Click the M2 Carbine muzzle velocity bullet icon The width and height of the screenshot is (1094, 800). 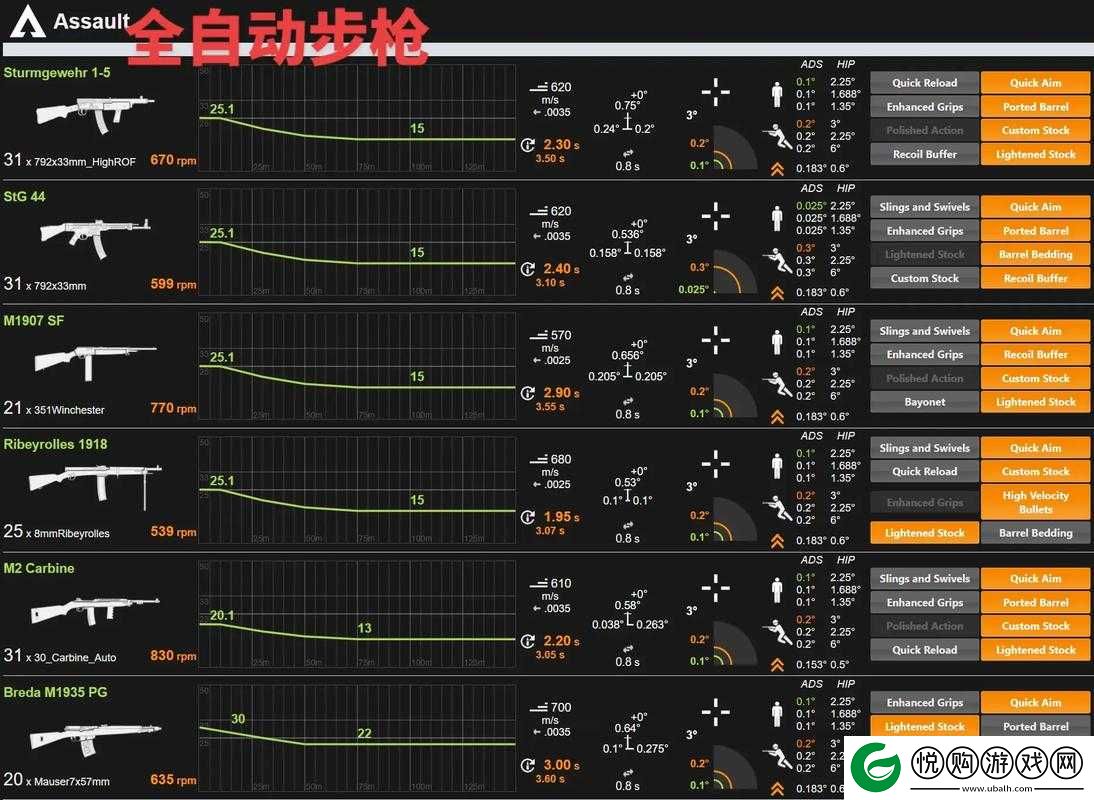(x=539, y=584)
